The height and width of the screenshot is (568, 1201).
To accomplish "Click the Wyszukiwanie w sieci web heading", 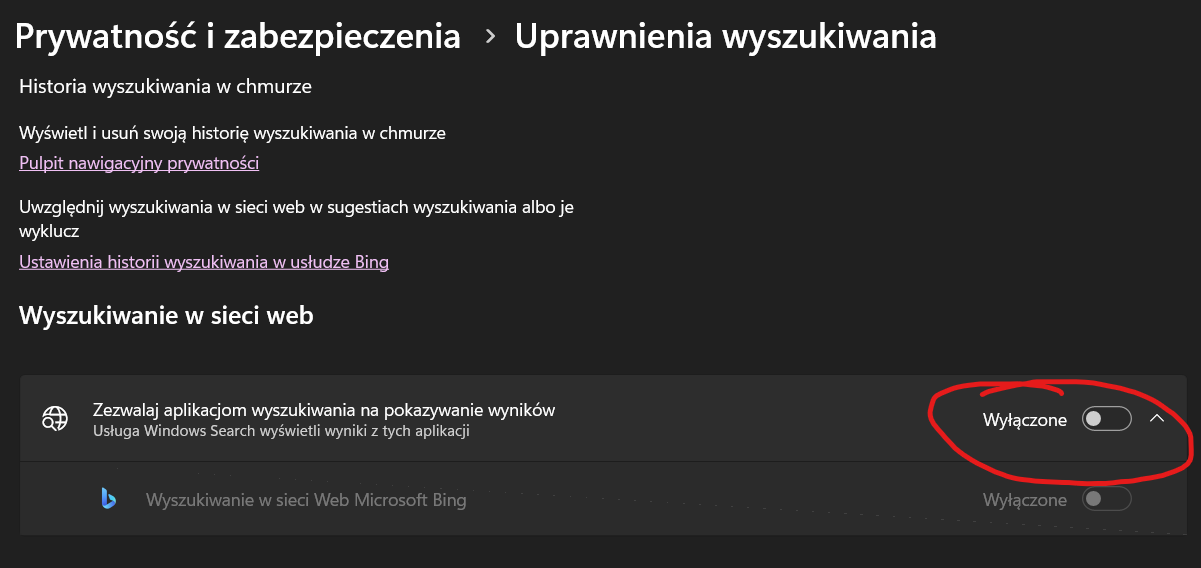I will click(166, 316).
